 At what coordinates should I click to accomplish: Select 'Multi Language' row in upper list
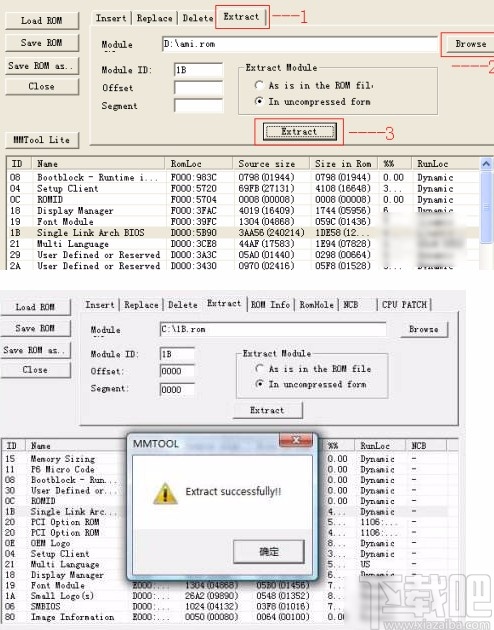pyautogui.click(x=243, y=244)
